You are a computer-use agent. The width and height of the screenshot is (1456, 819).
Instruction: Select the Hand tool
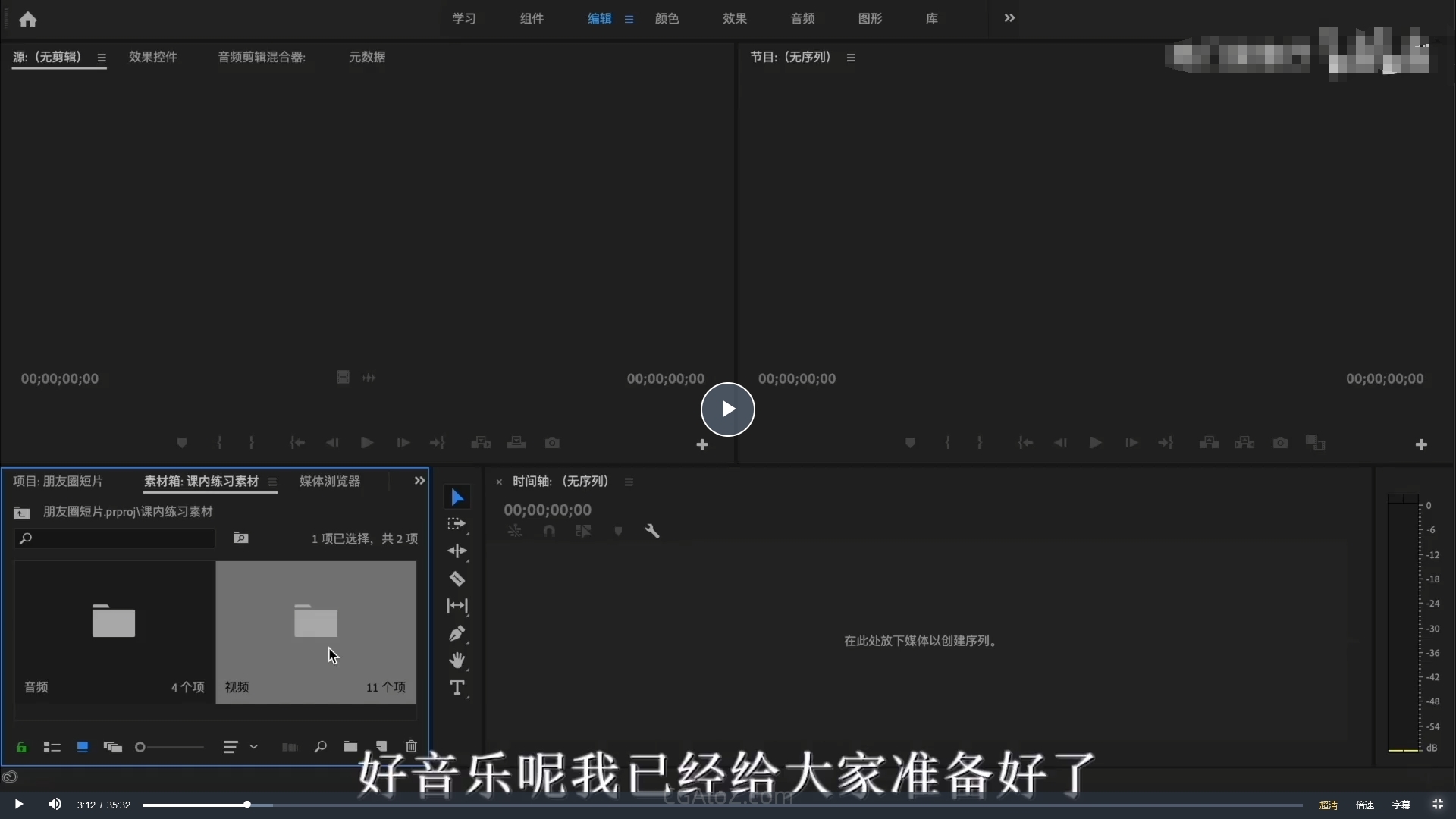point(457,661)
